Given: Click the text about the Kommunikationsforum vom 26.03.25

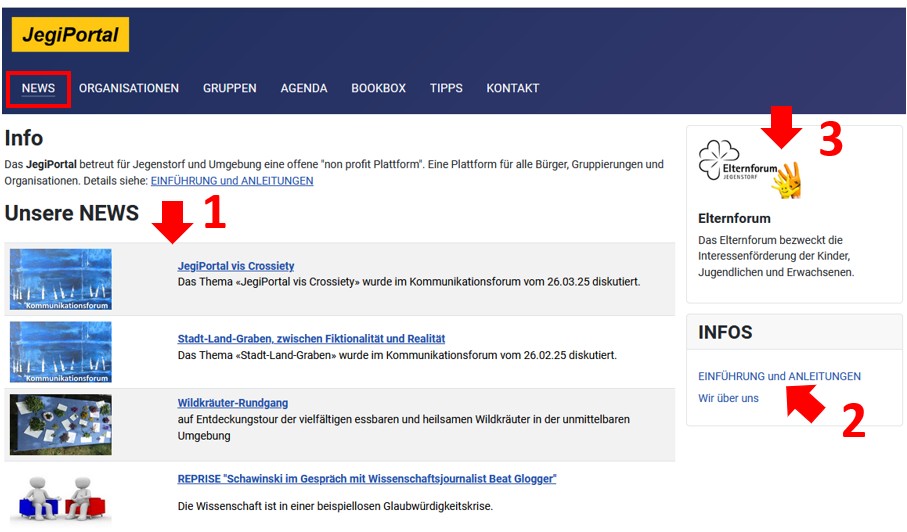Looking at the screenshot, I should click(x=408, y=282).
